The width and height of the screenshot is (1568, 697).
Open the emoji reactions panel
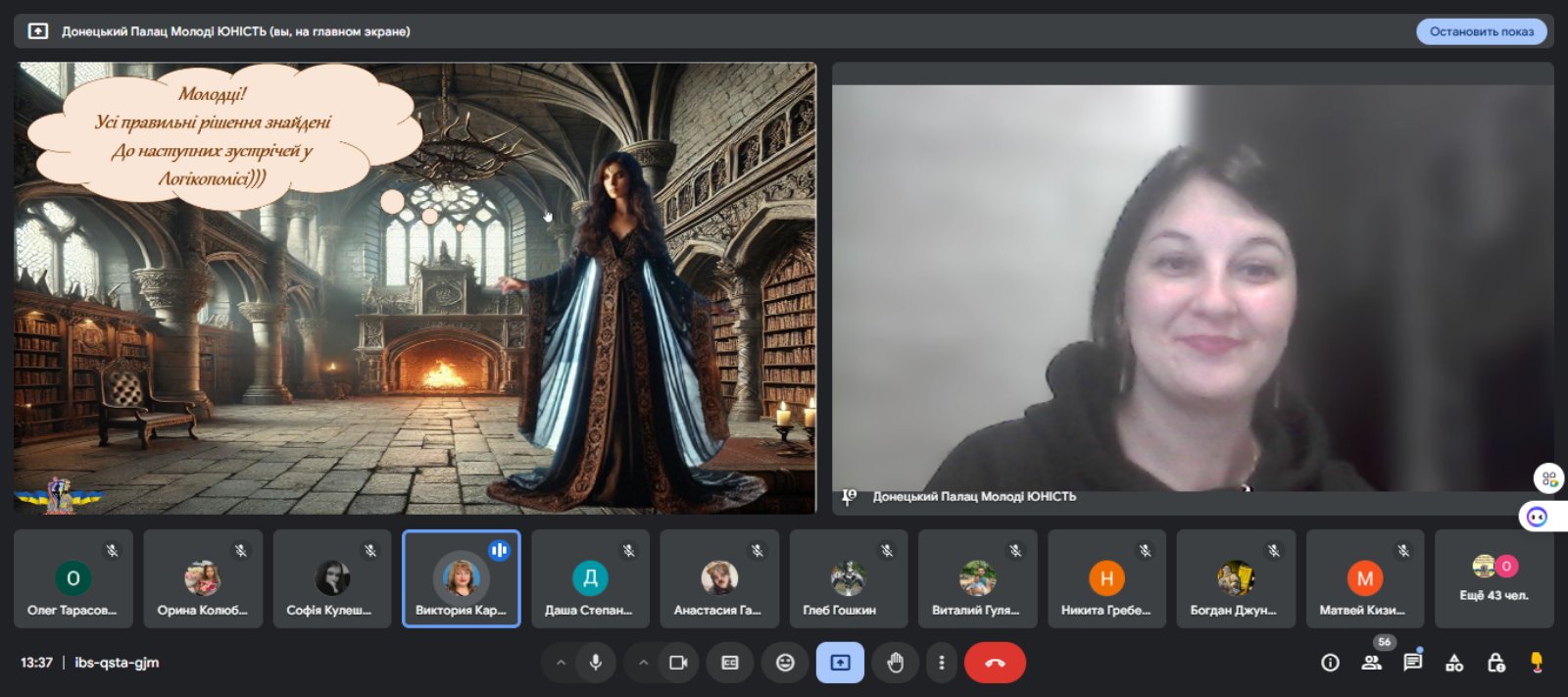tap(785, 663)
